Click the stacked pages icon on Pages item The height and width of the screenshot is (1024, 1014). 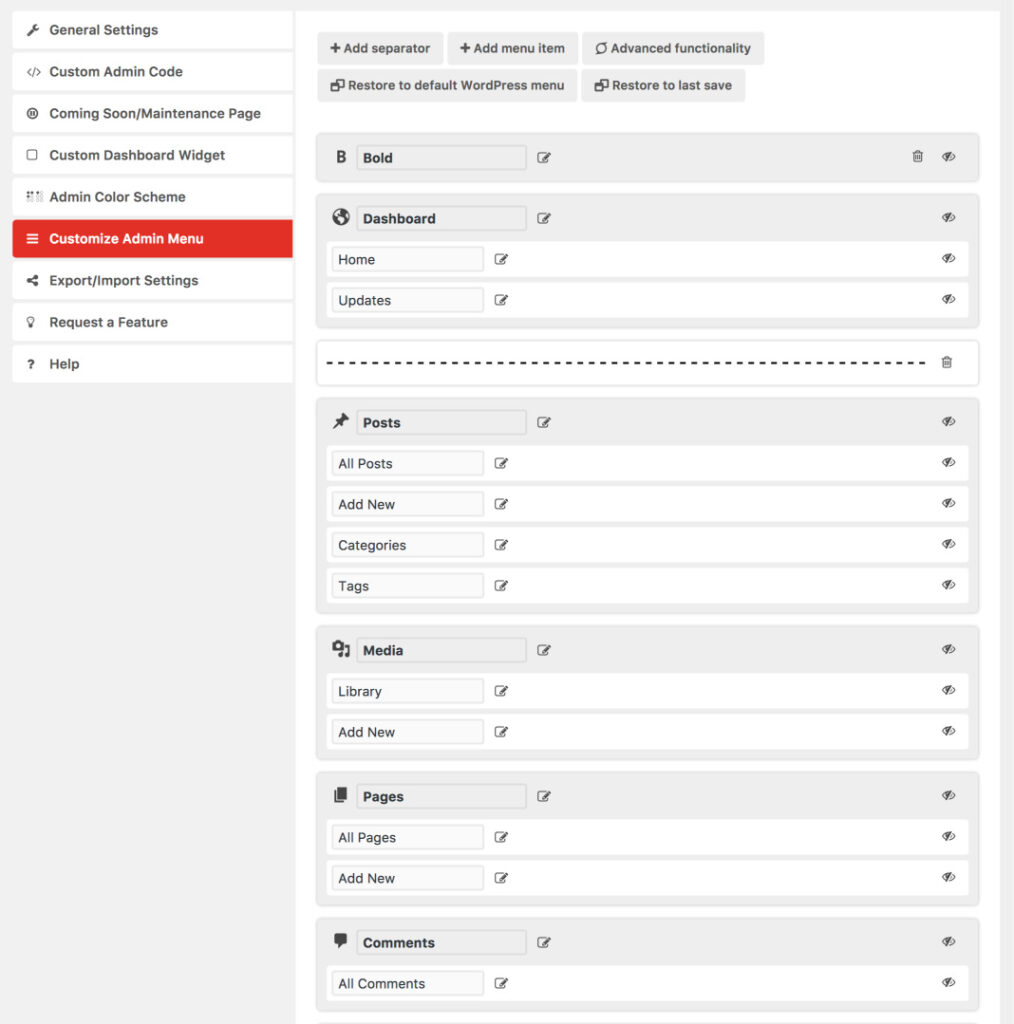[x=340, y=795]
